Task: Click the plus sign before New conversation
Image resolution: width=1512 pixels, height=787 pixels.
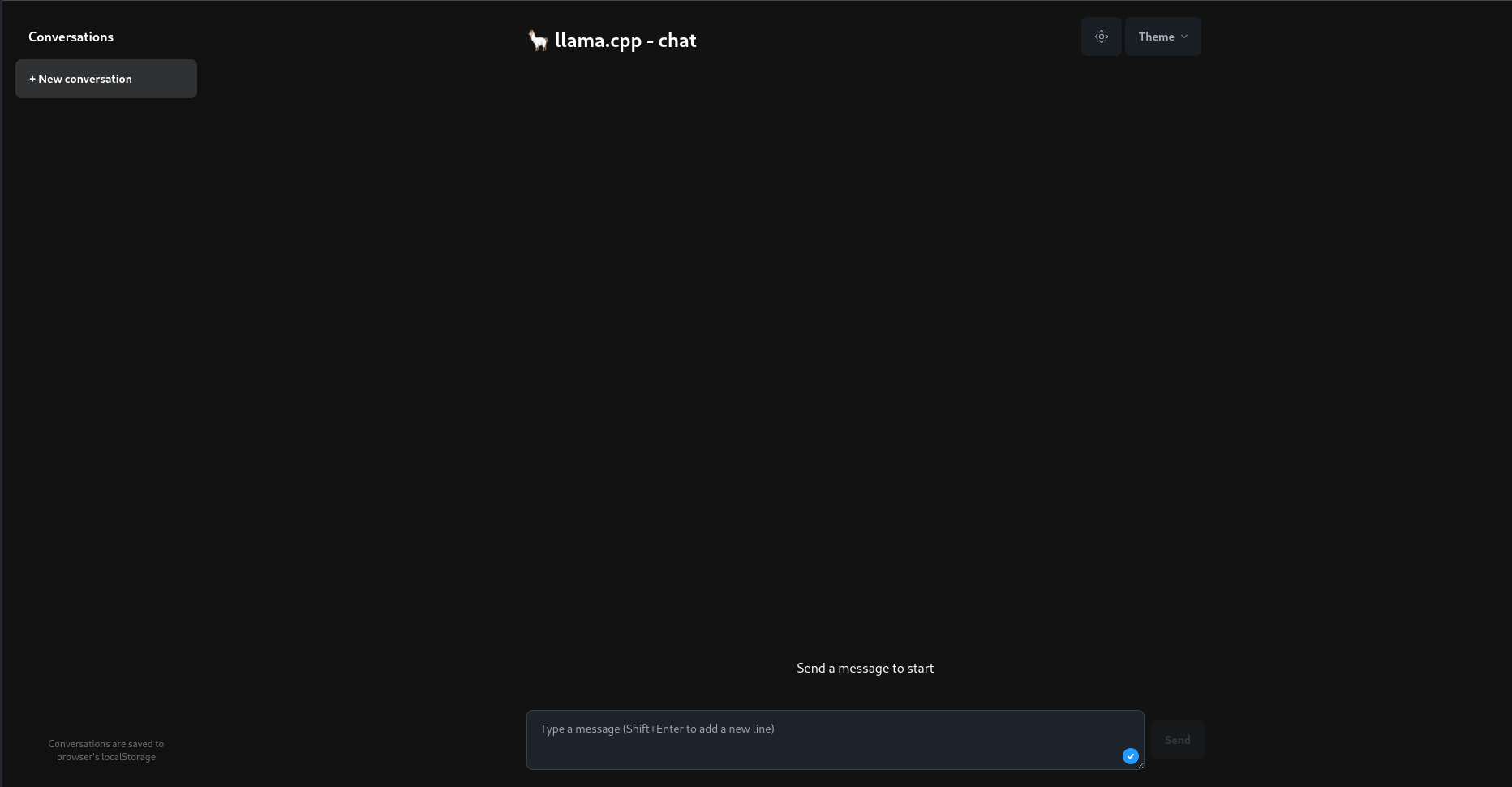Action: (32, 79)
